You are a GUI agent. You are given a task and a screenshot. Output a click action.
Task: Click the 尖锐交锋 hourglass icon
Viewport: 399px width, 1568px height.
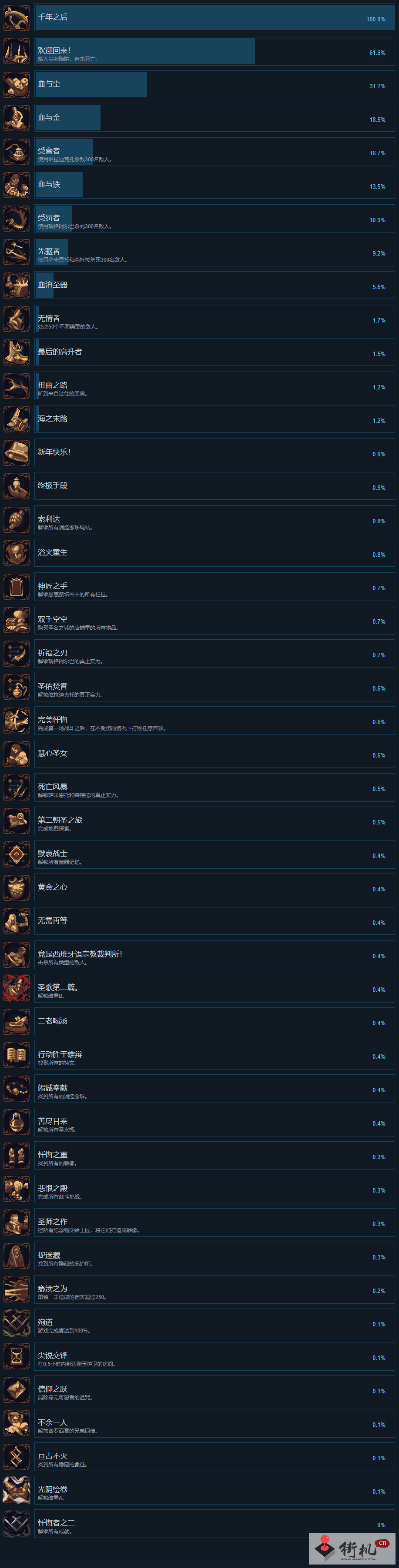pos(17,1357)
